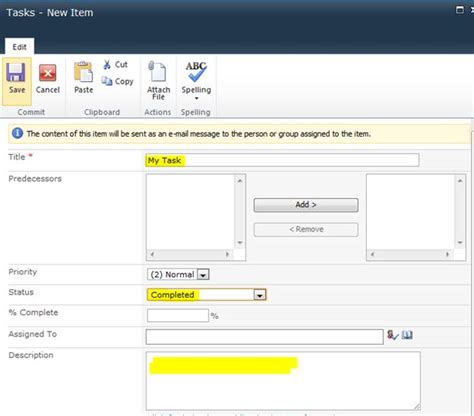Click the Cut scissors icon
Viewport: 474px width, 416px height.
(107, 64)
